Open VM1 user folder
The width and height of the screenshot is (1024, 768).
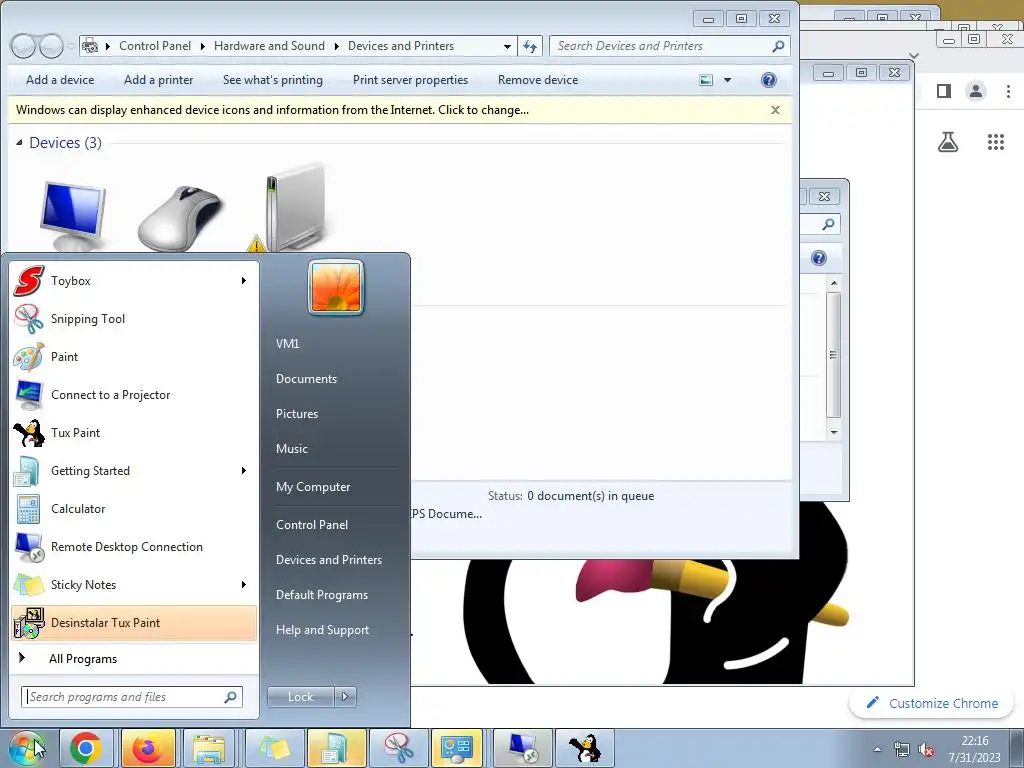tap(287, 344)
